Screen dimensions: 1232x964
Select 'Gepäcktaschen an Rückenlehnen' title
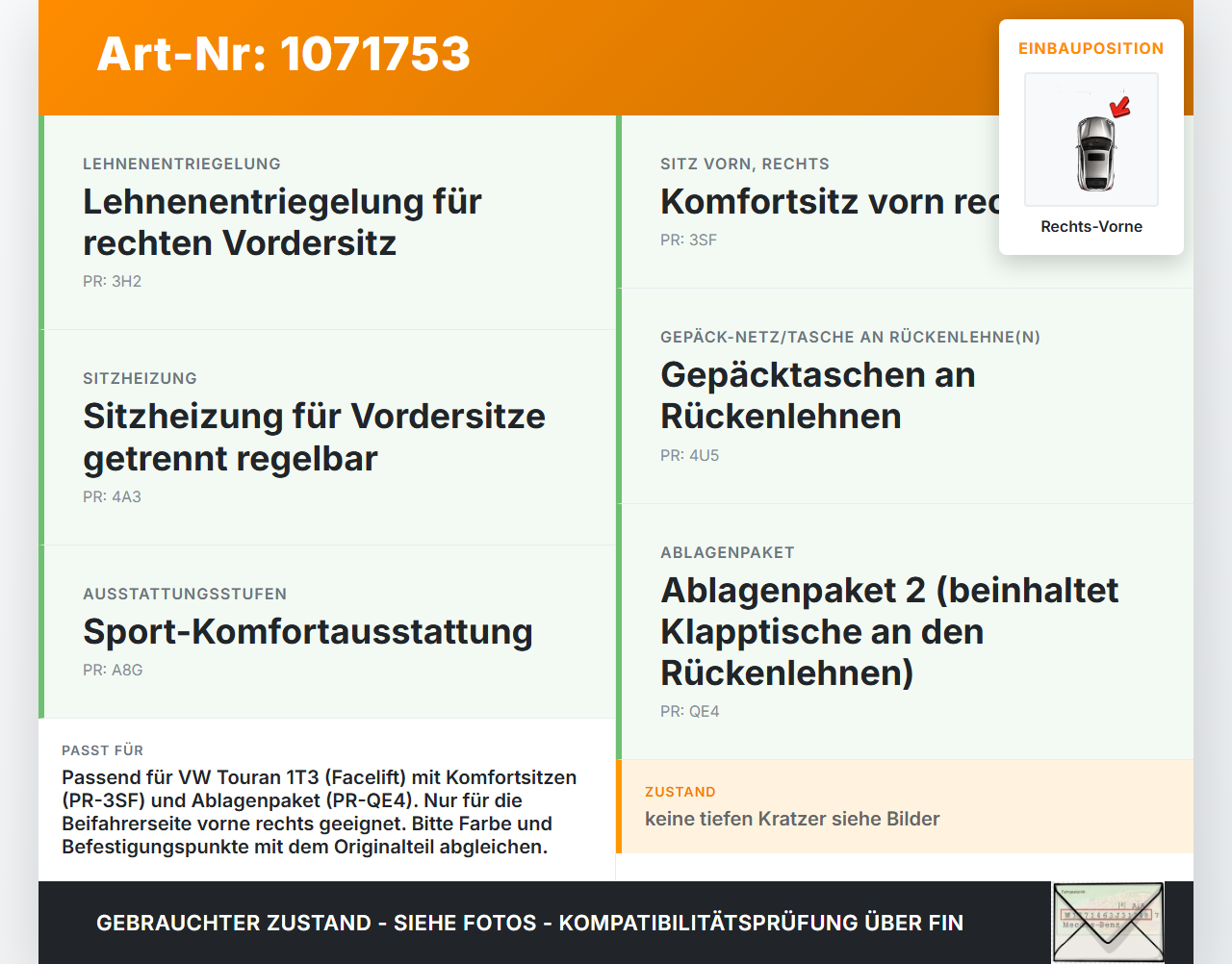pyautogui.click(x=818, y=395)
